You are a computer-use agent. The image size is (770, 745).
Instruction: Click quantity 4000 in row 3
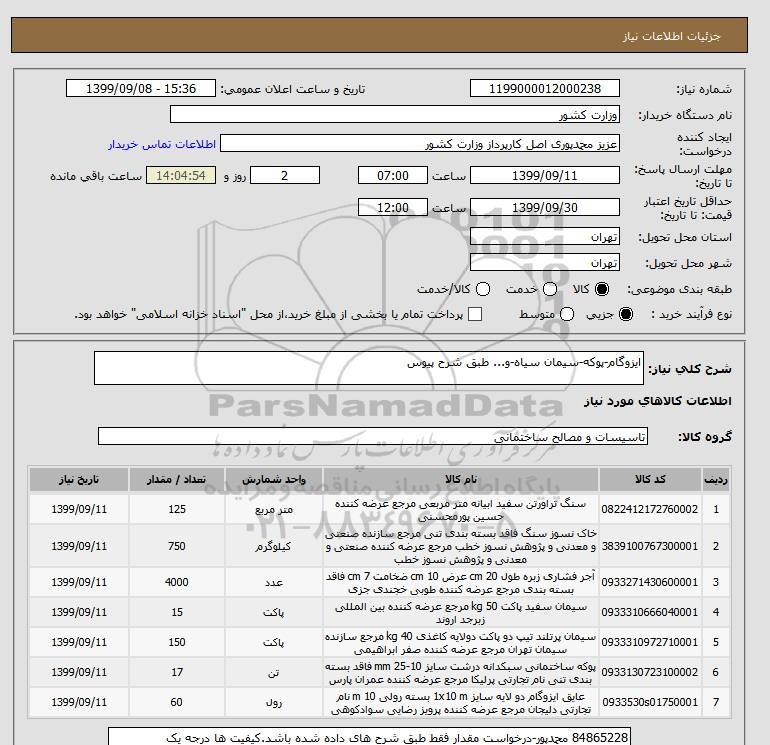[177, 582]
